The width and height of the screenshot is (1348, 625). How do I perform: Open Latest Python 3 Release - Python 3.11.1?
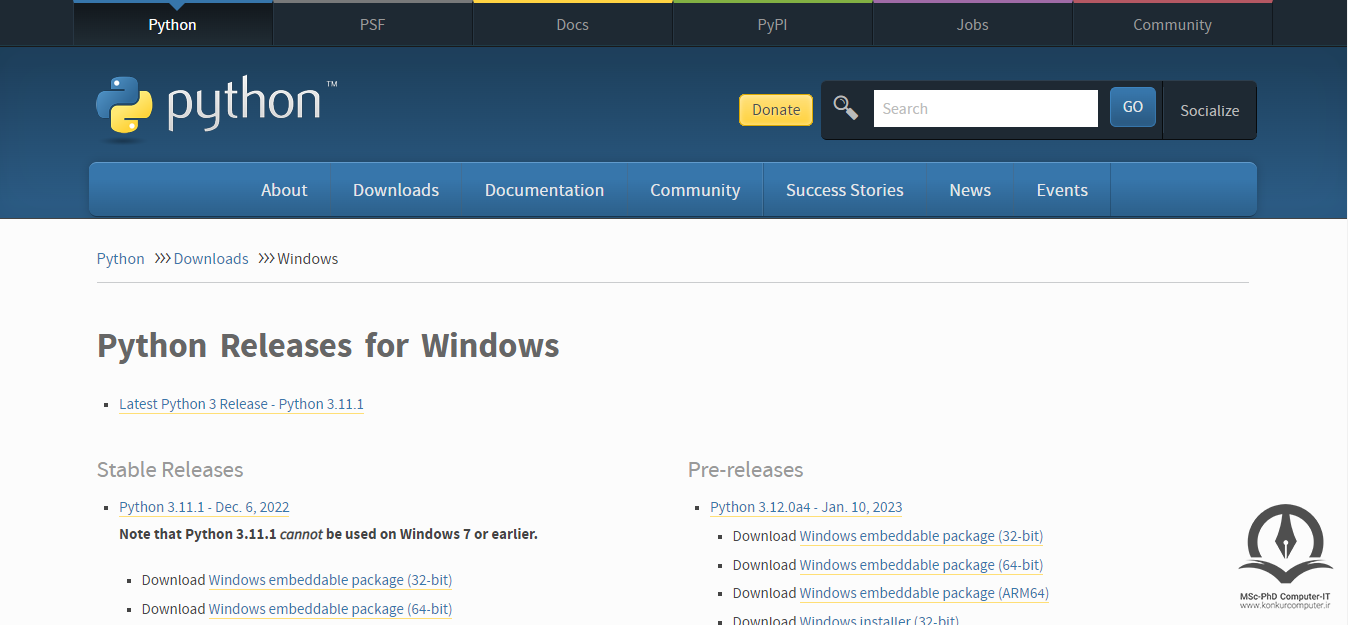pos(241,404)
